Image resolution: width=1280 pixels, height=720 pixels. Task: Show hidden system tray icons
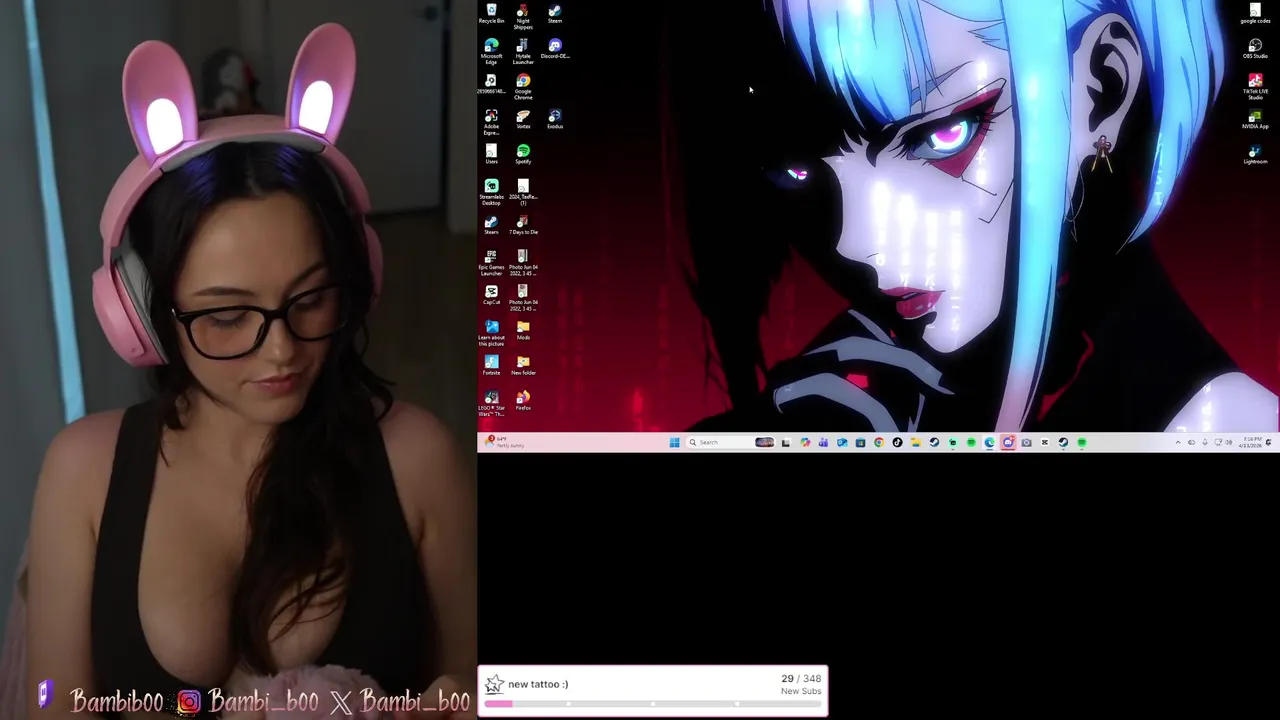[x=1178, y=442]
